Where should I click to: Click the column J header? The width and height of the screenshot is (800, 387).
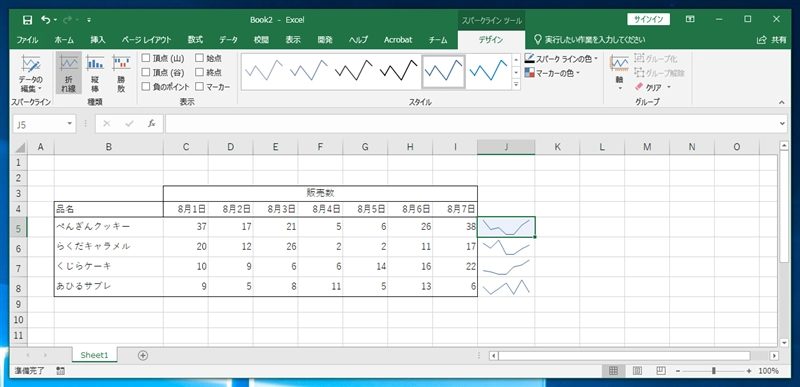pos(506,147)
